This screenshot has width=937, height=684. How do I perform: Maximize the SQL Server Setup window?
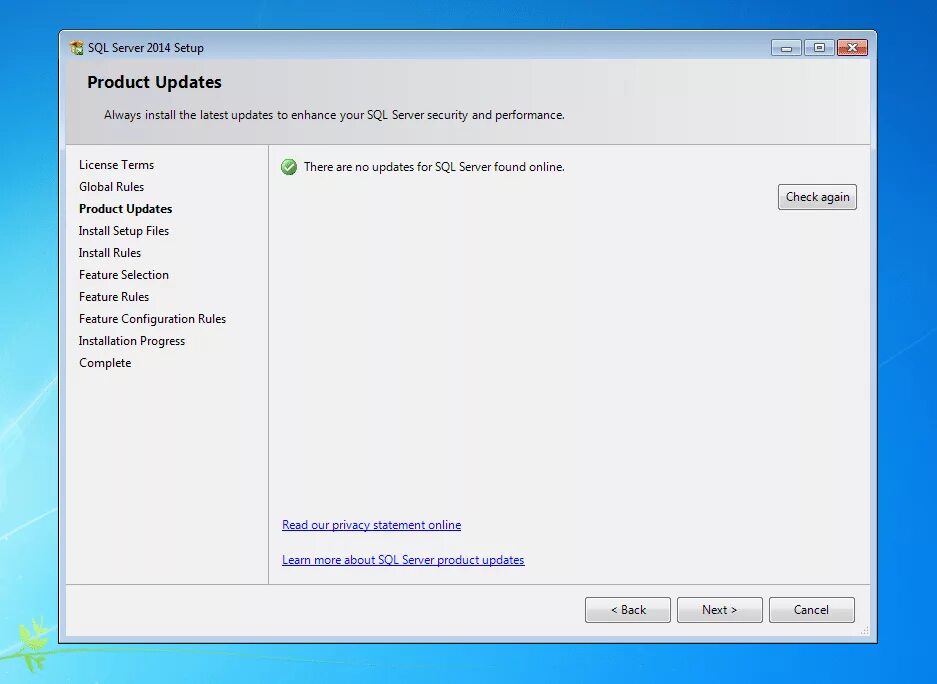click(819, 48)
